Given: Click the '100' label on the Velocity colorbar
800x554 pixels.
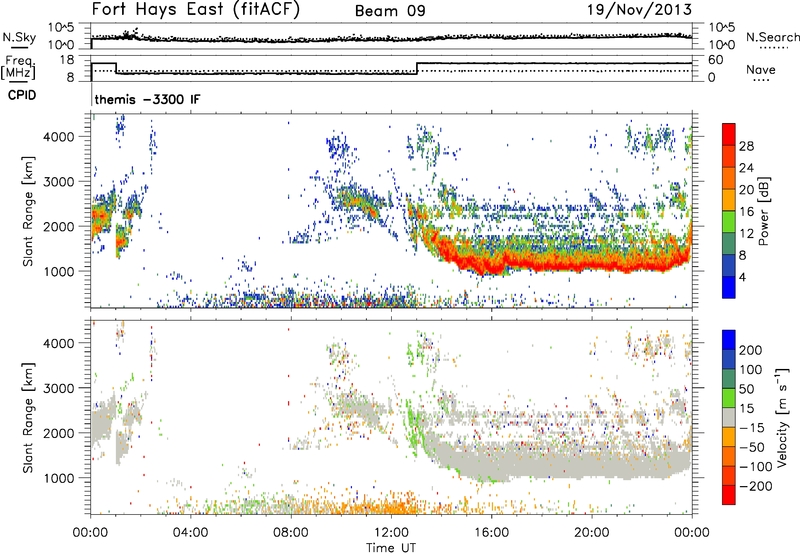Looking at the screenshot, I should tap(751, 370).
